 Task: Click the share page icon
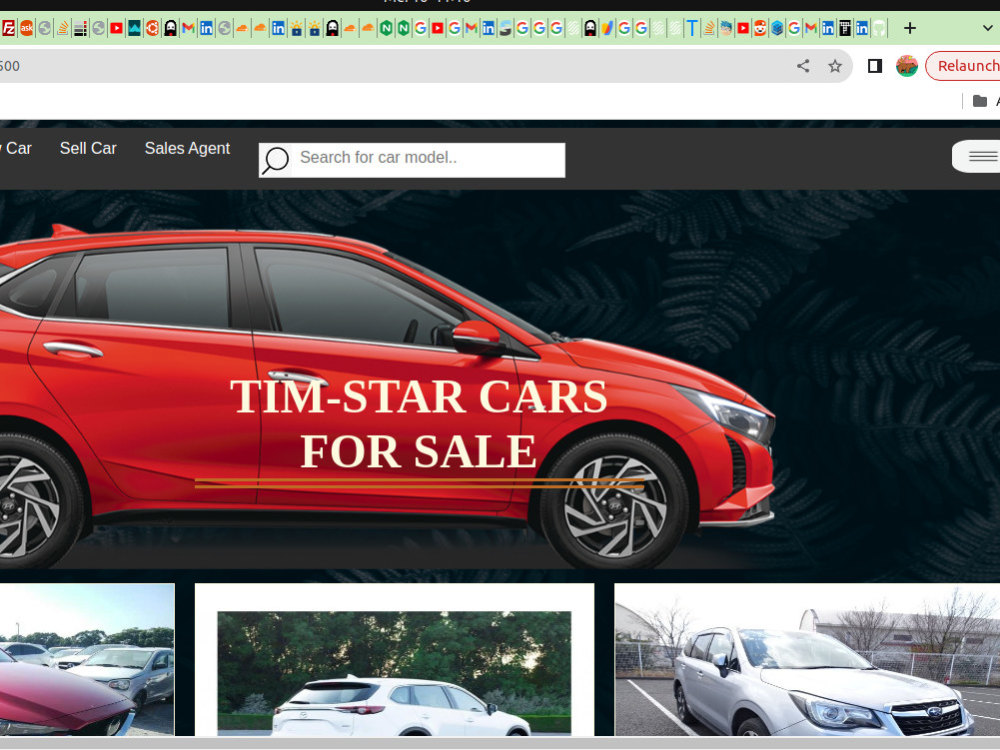(804, 66)
